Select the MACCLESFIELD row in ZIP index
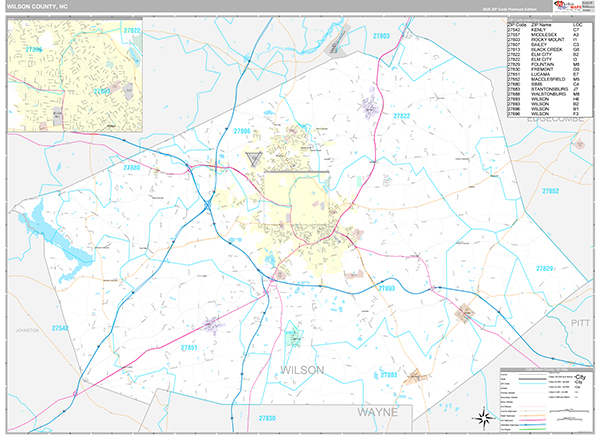 point(545,79)
